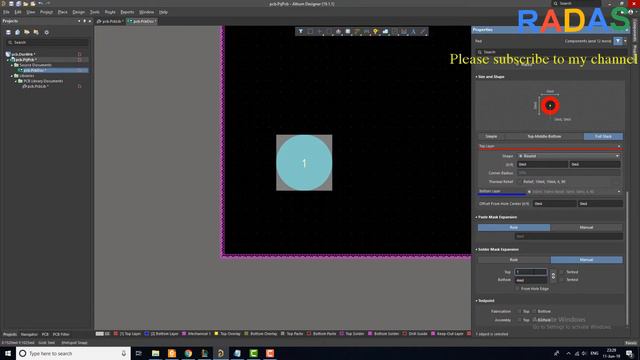Toggle the Thermal Relief checkbox
This screenshot has width=640, height=360.
(520, 182)
